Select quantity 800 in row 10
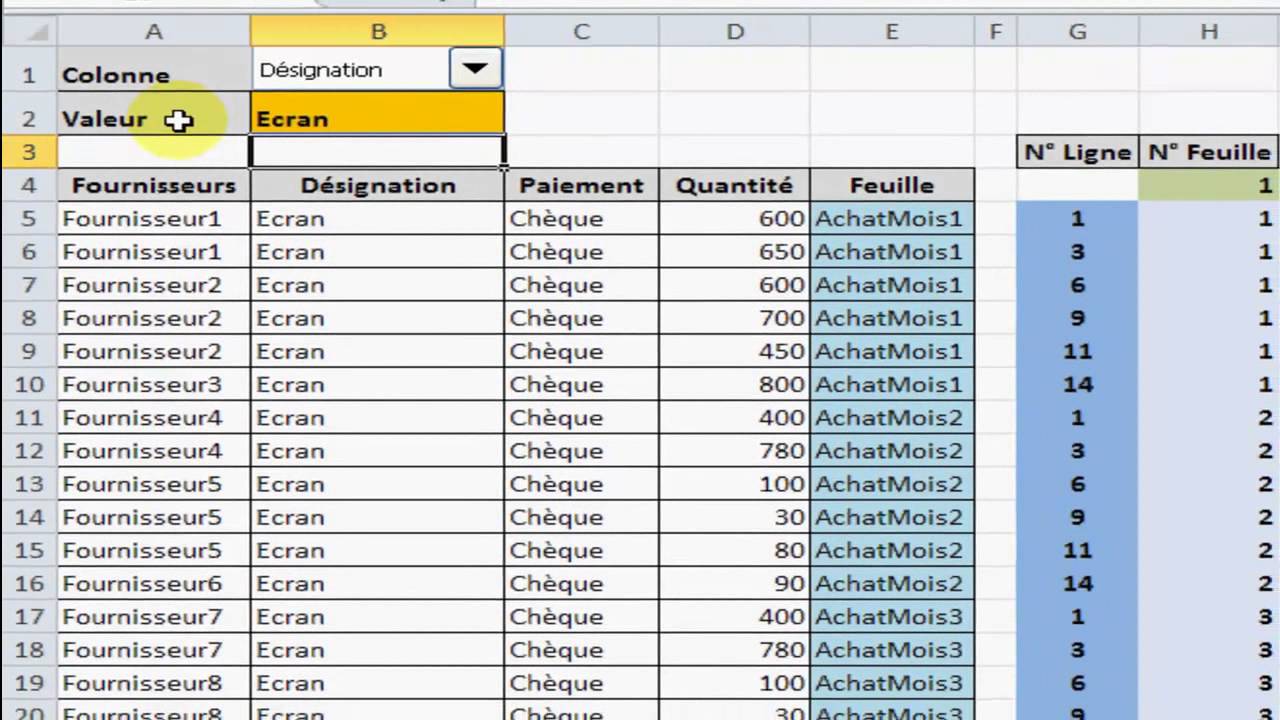 click(735, 384)
